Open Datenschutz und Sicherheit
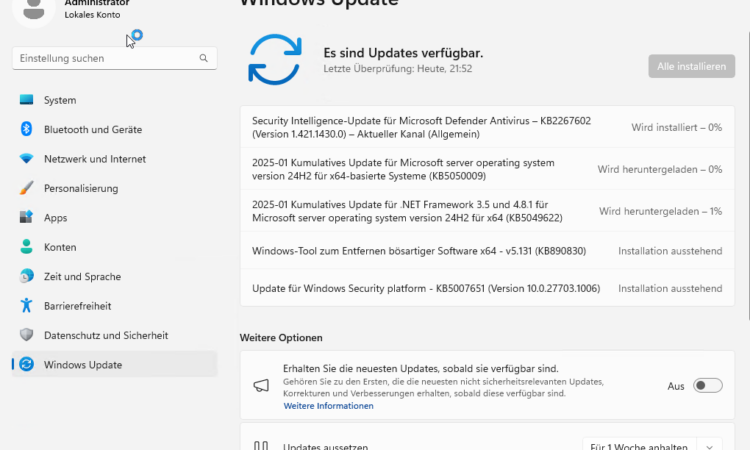The image size is (750, 450). pyautogui.click(x=115, y=335)
